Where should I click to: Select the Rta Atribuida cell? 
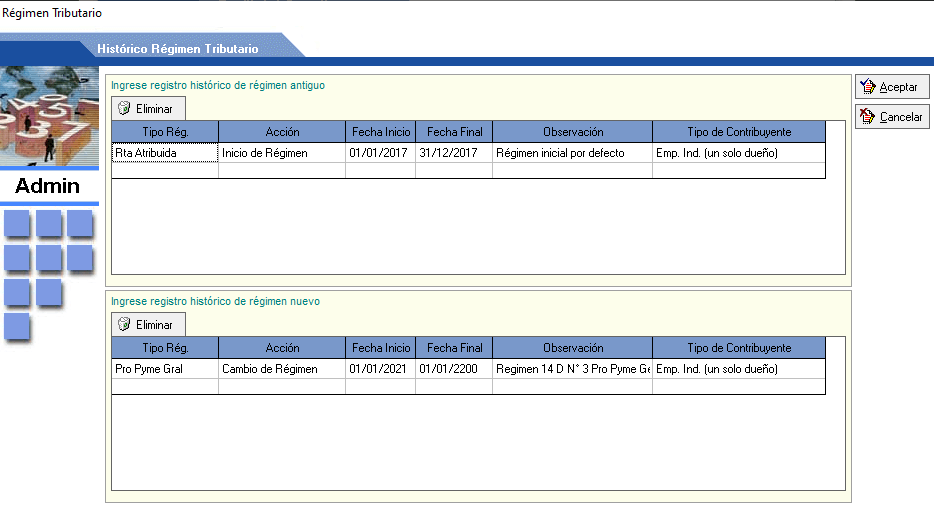(165, 153)
